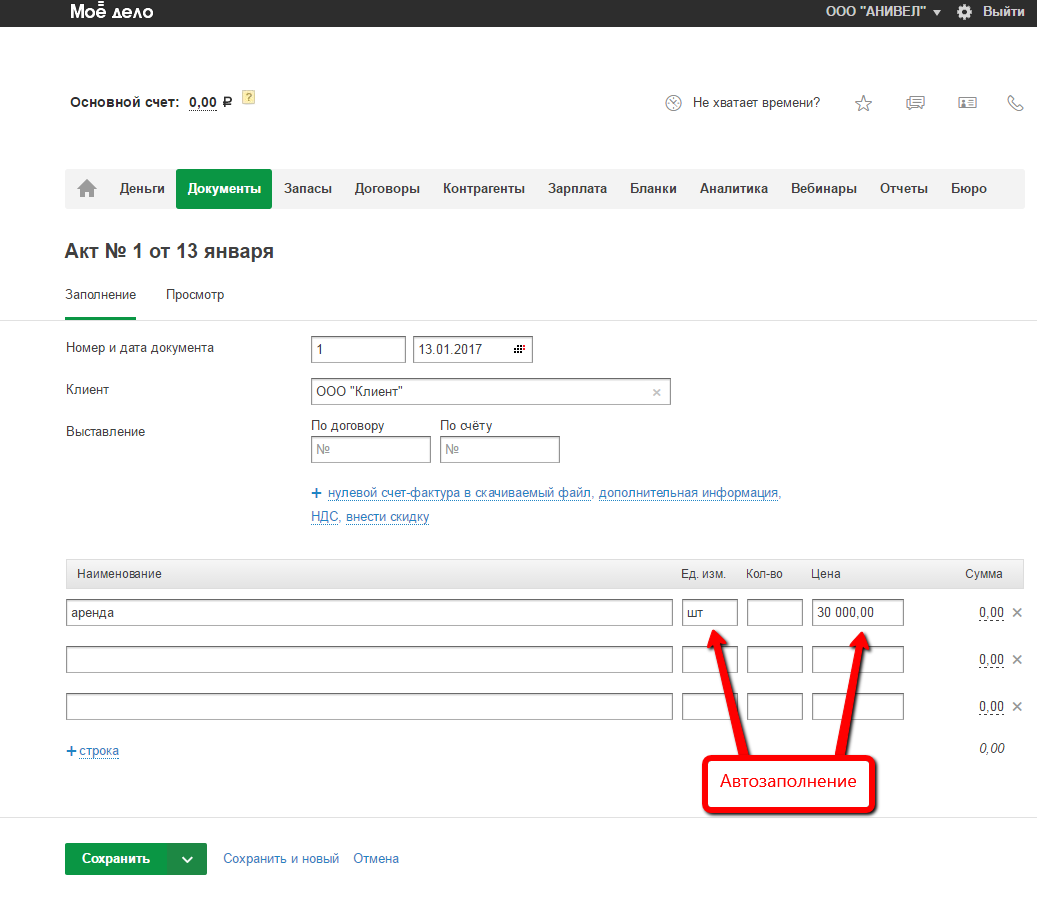
Task: Open the contact card icon
Action: coord(967,103)
